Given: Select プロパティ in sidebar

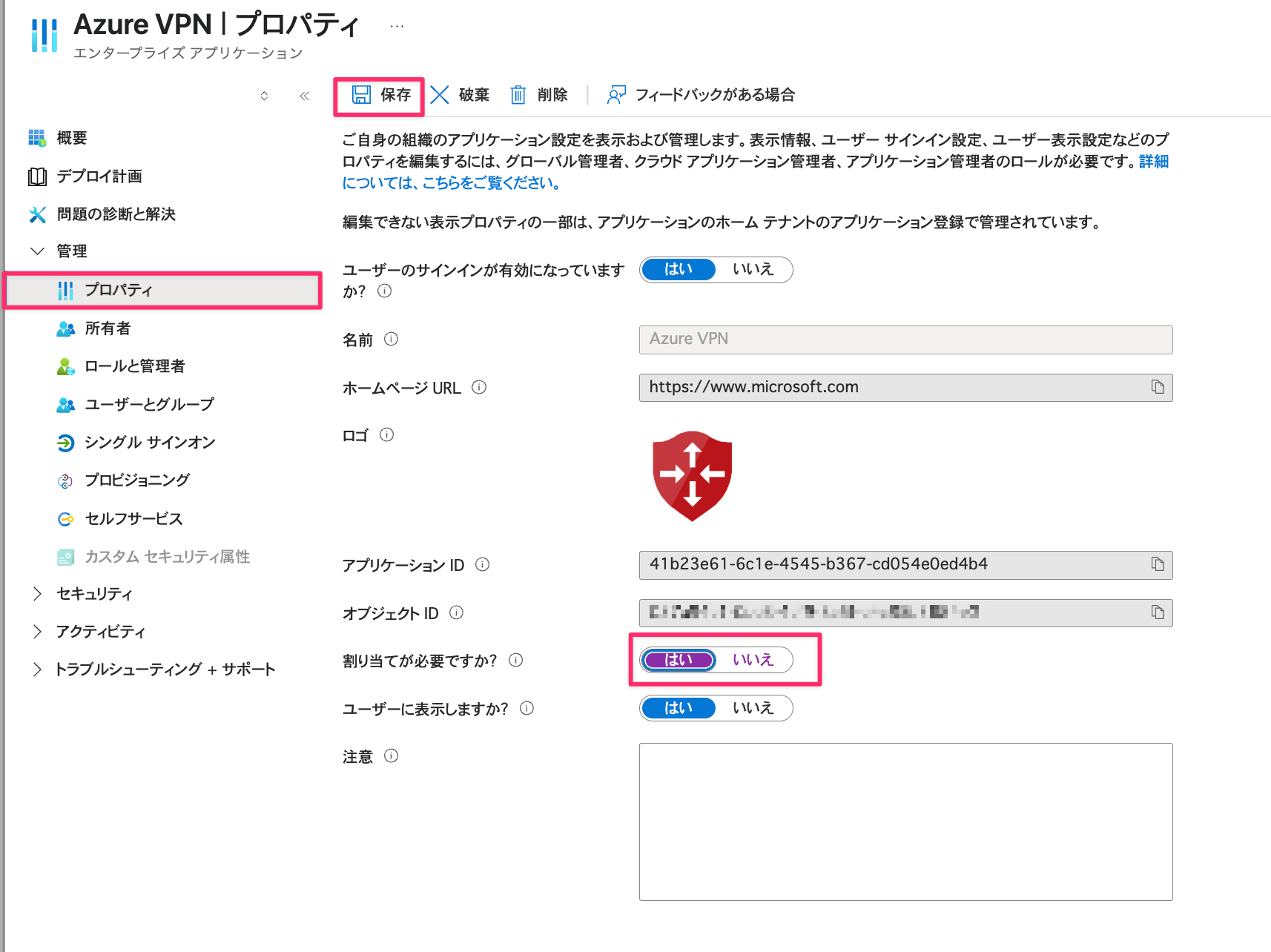Looking at the screenshot, I should (163, 290).
